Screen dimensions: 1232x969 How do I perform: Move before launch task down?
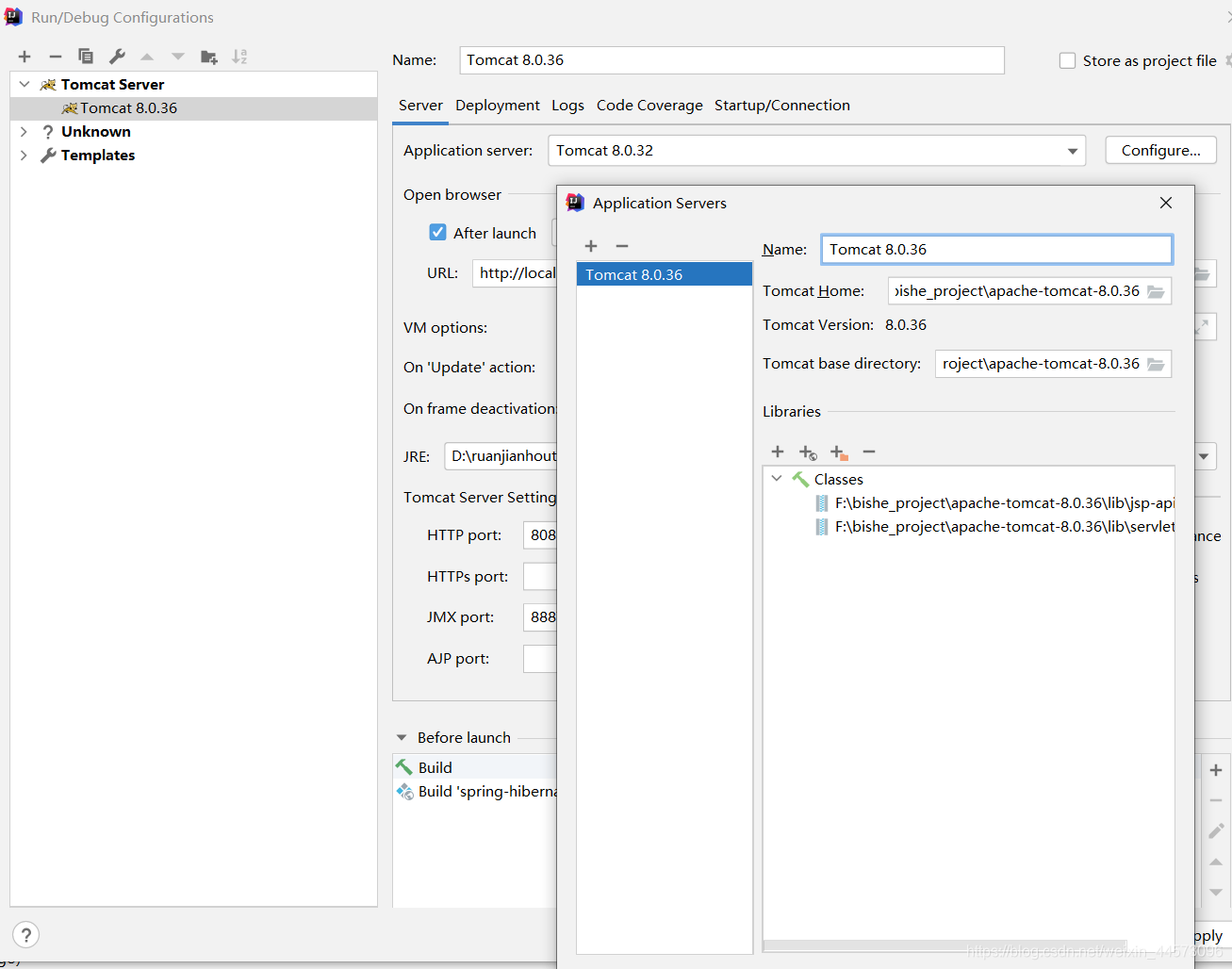click(x=1216, y=892)
